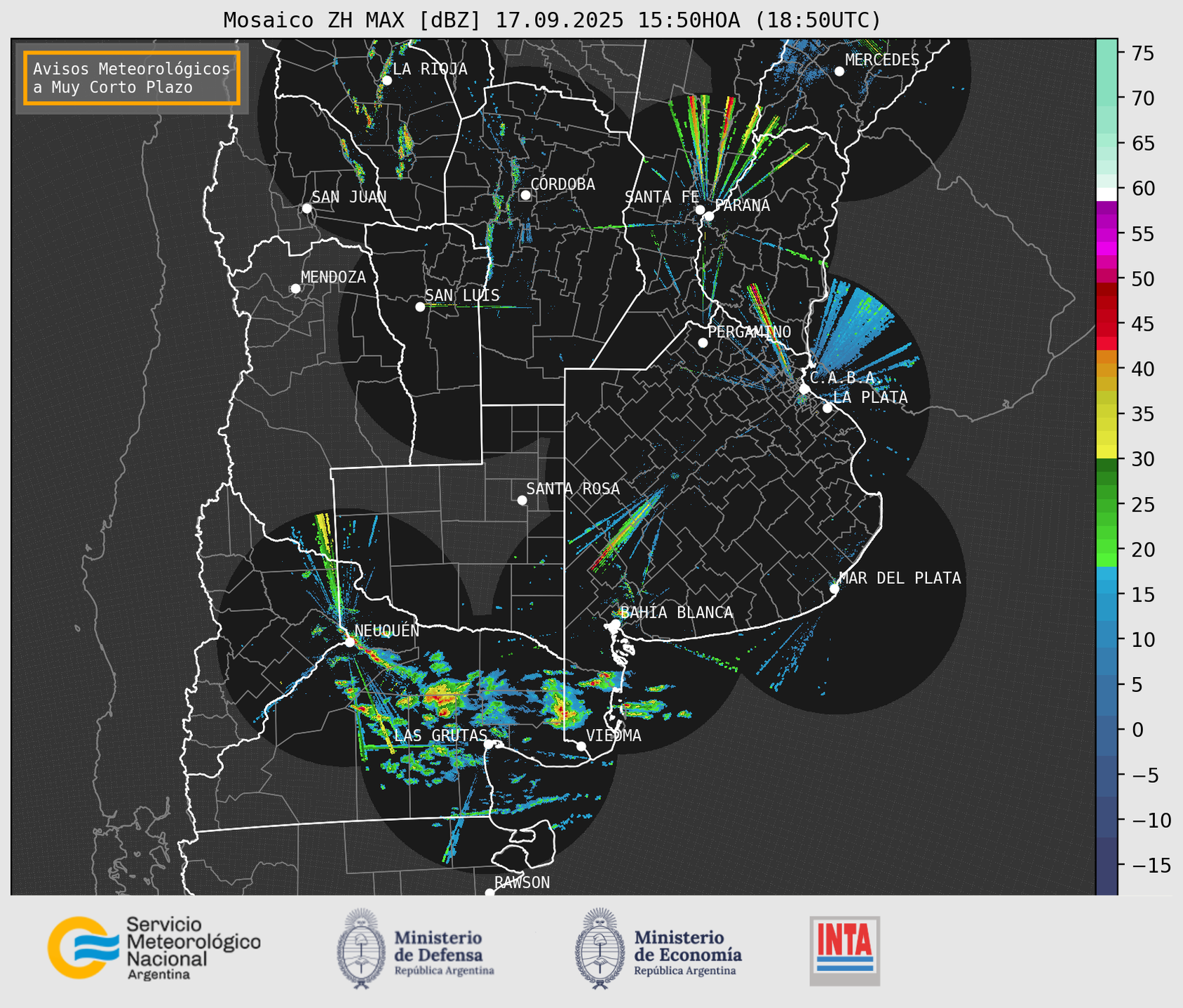Click the SAN LUIS city label
The width and height of the screenshot is (1183, 1008).
[x=462, y=296]
